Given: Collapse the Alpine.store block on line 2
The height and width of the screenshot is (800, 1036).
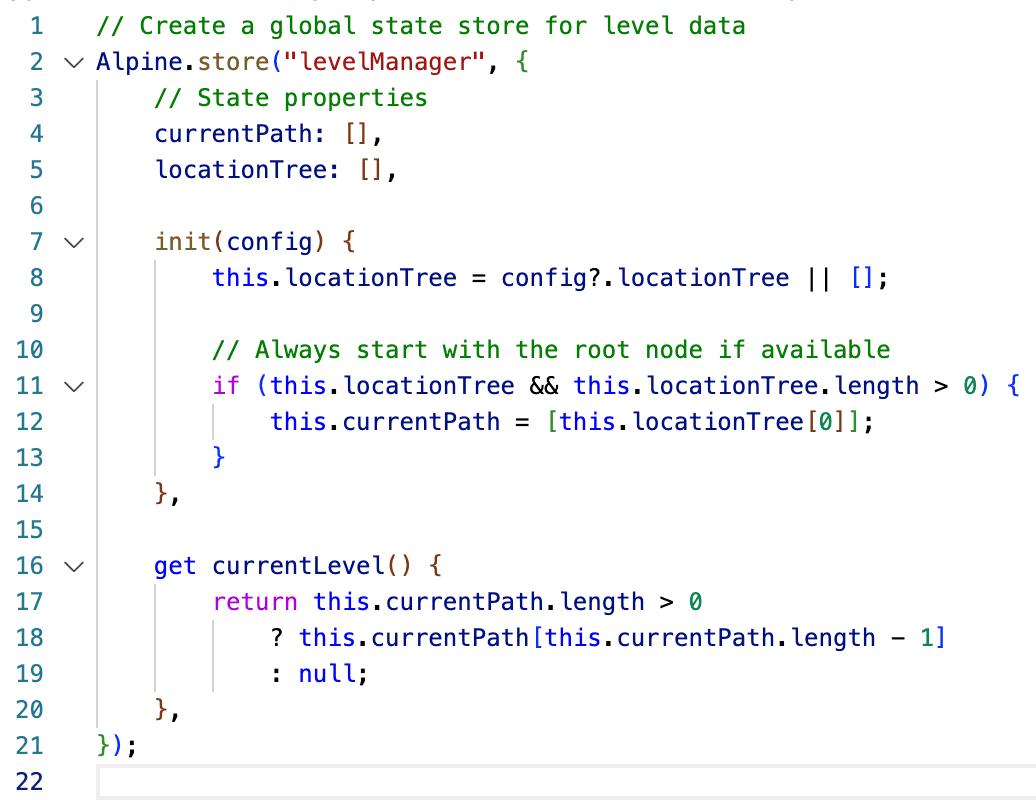Looking at the screenshot, I should 72,62.
